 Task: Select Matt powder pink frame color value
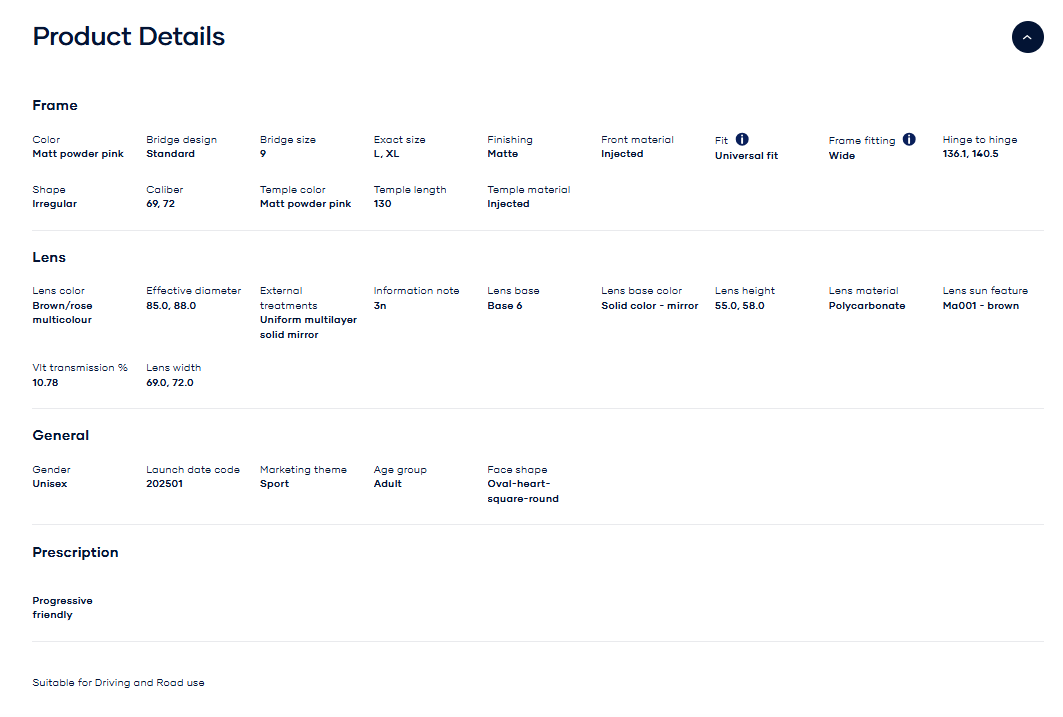click(78, 154)
